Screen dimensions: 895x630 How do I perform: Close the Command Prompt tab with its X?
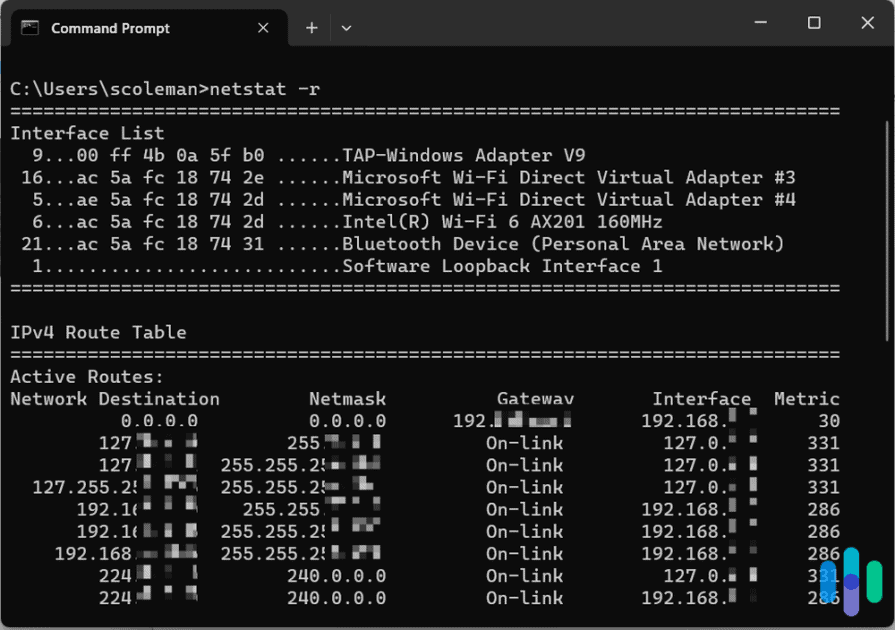pos(263,28)
